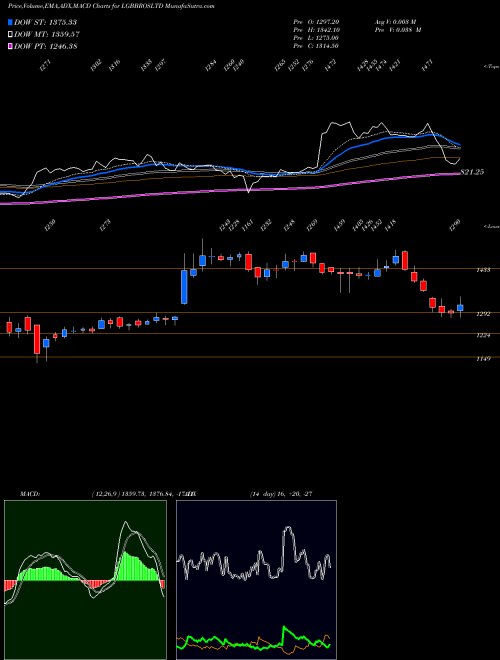Viewport: 500px width, 660px height.
Task: Click the 1290 low value label
Action: (x=455, y=225)
